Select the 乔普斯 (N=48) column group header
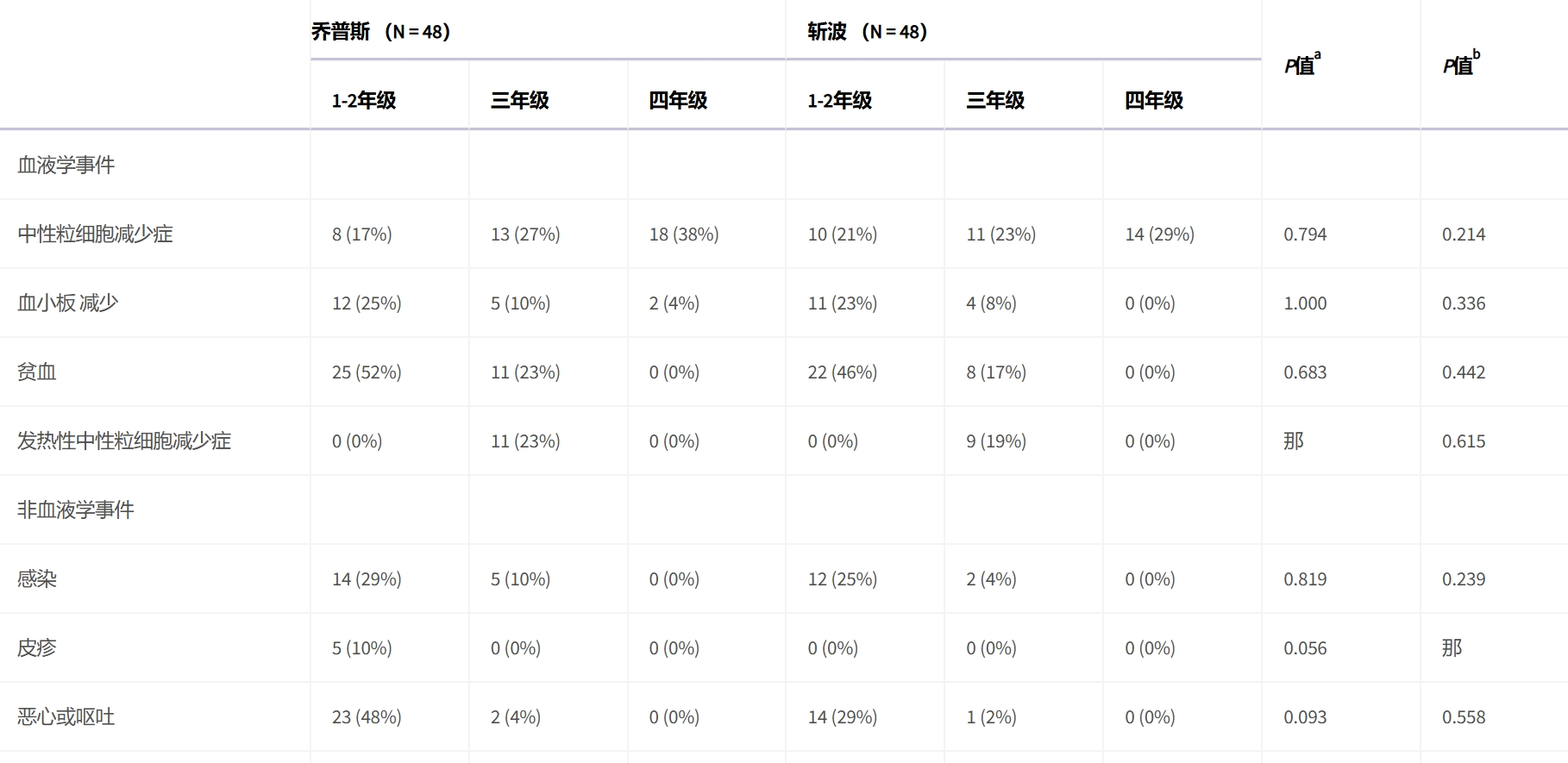 (381, 32)
